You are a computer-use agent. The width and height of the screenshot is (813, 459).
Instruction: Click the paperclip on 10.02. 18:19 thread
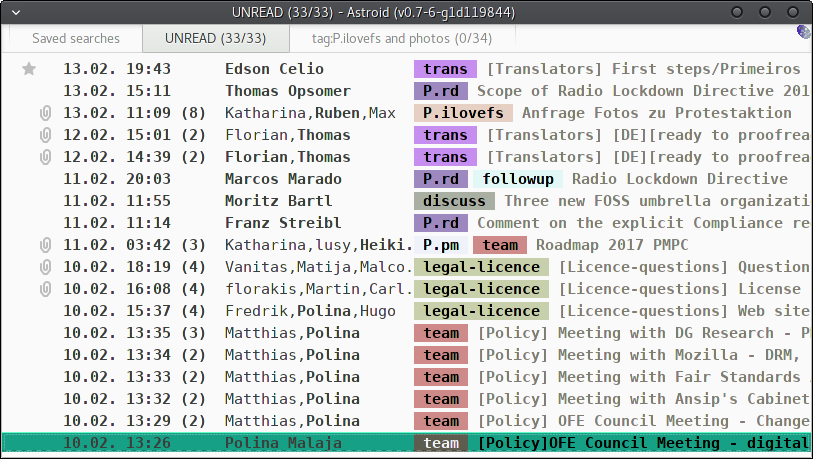pyautogui.click(x=44, y=267)
